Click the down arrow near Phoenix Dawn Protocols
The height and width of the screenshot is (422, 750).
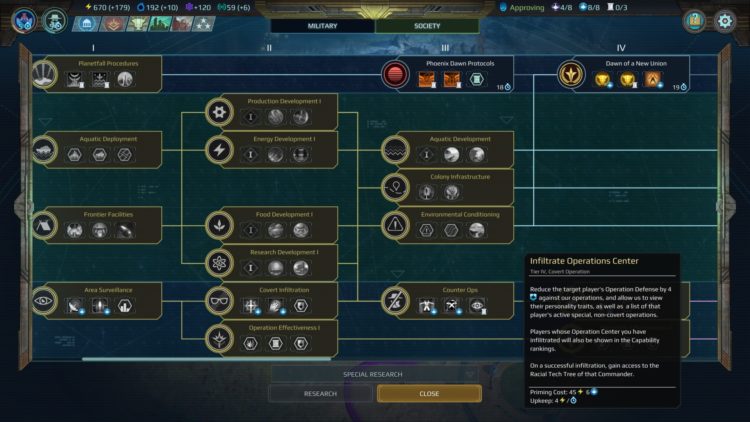[507, 119]
